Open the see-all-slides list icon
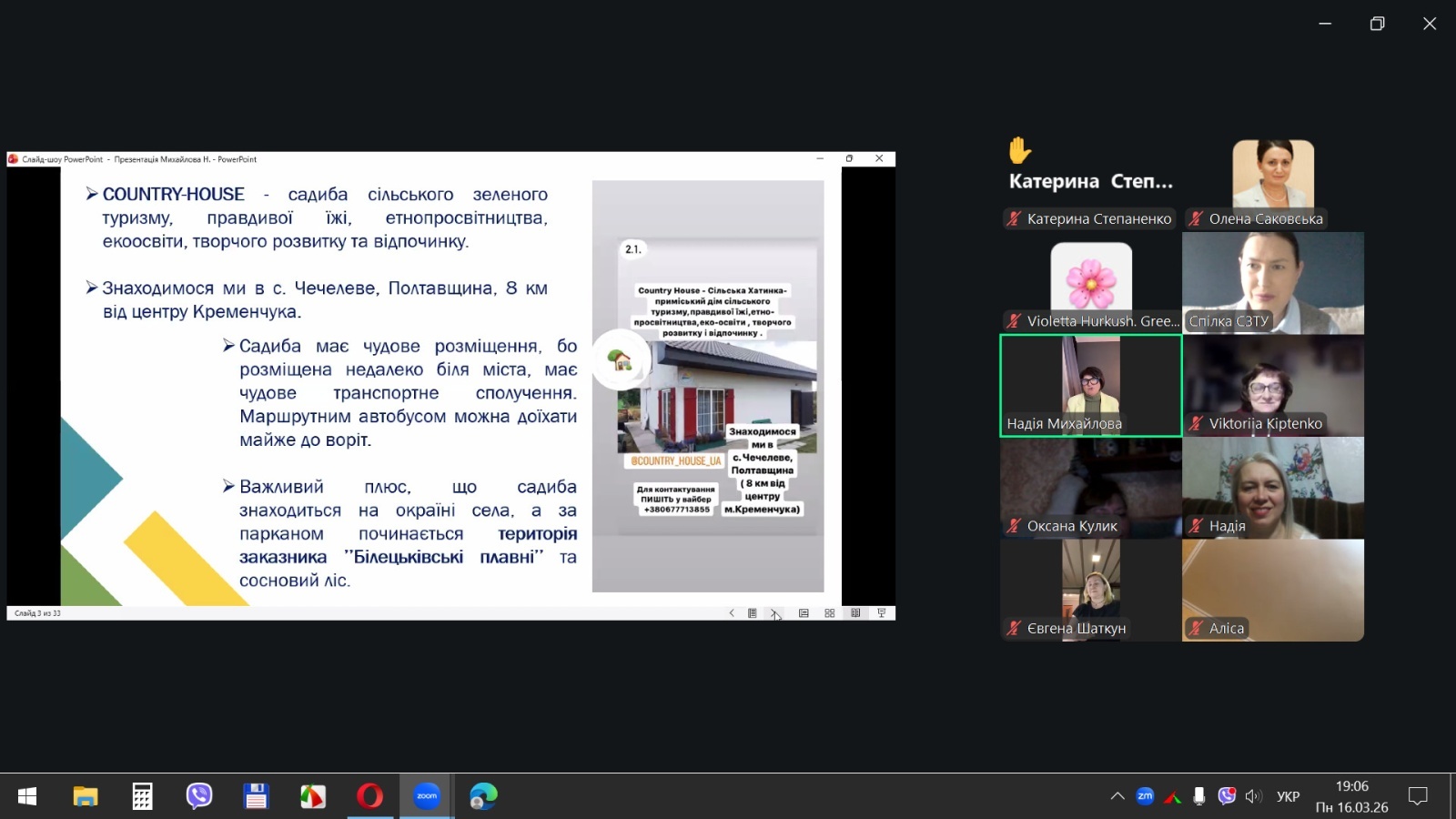Screen dimensions: 1456x819 tap(753, 613)
